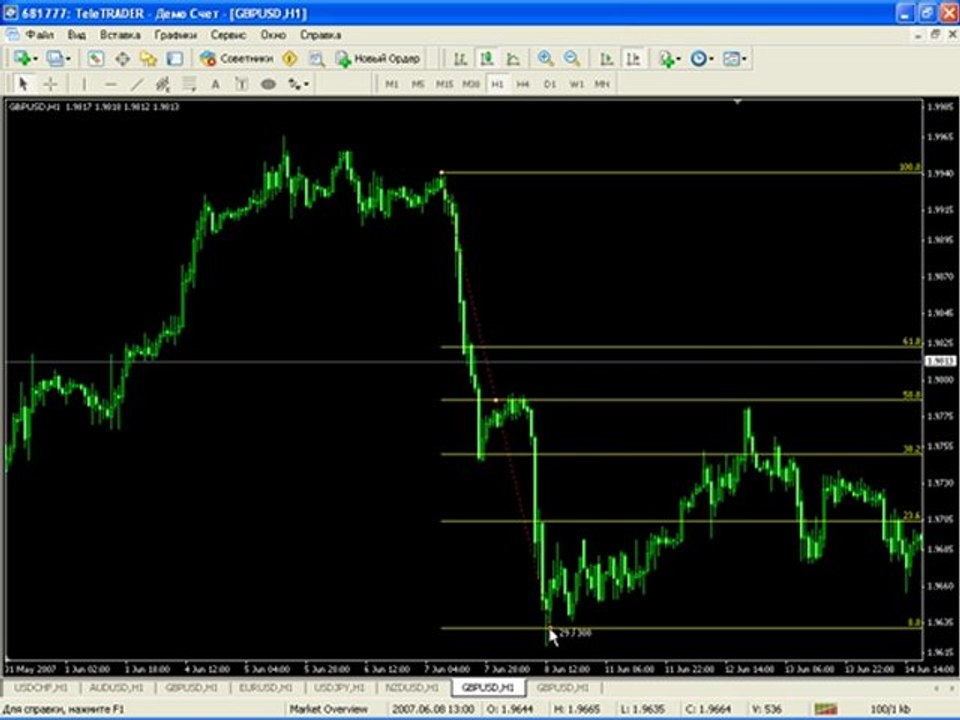Open the Графики menu
This screenshot has width=960, height=720.
pyautogui.click(x=176, y=35)
